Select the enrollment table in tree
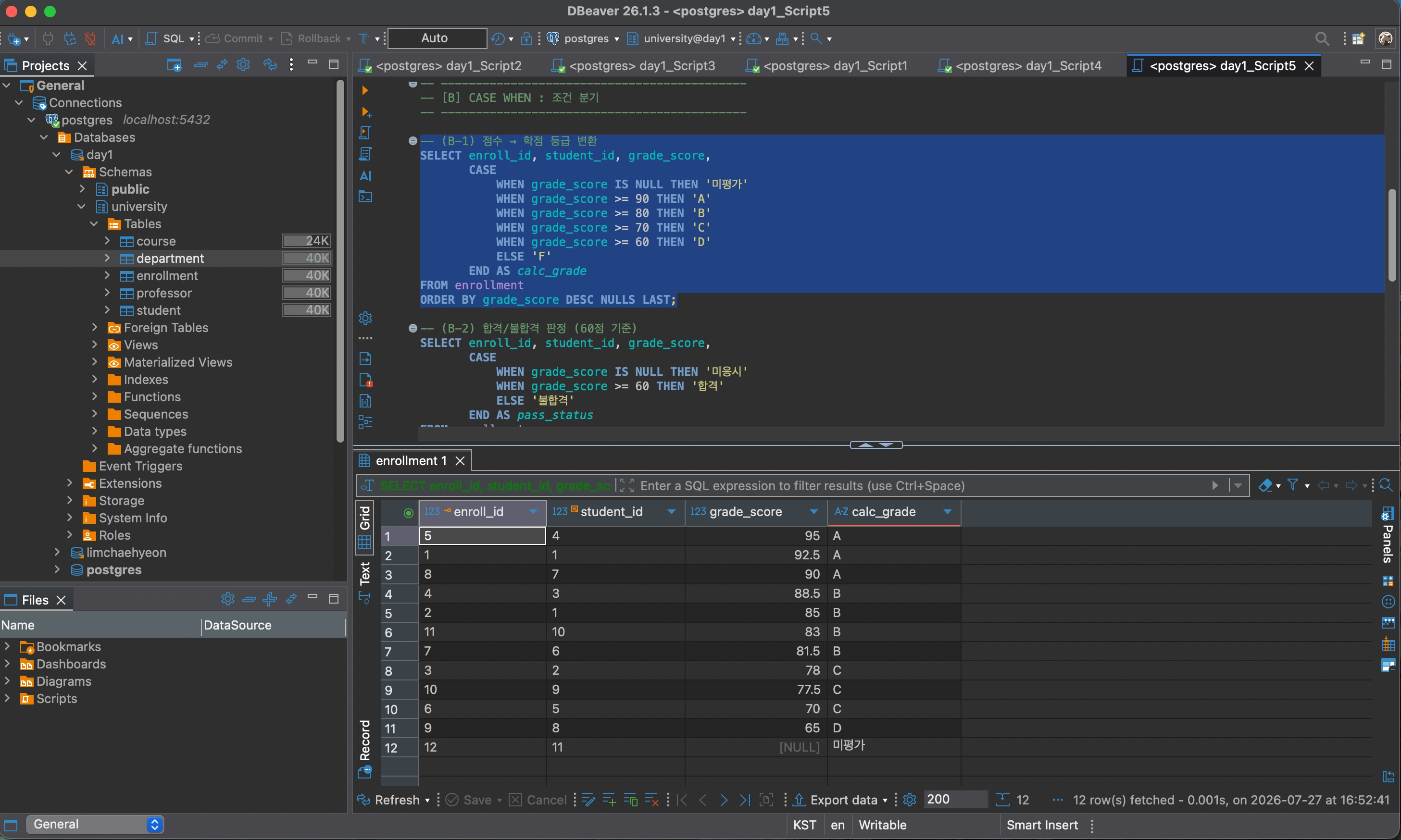The image size is (1401, 840). 167,276
